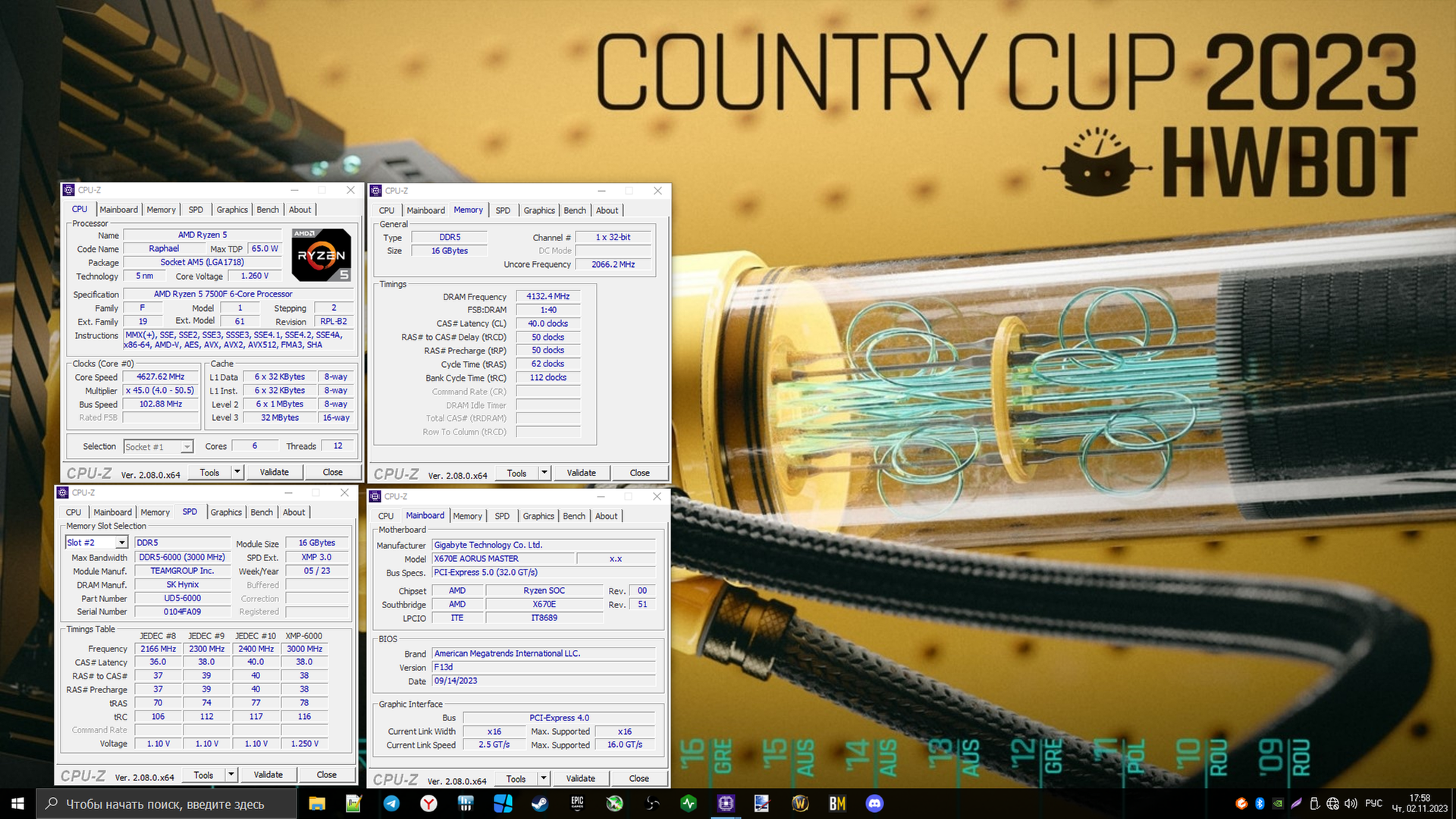Click Close button in the Mainboard window
The image size is (1456, 819).
click(639, 778)
